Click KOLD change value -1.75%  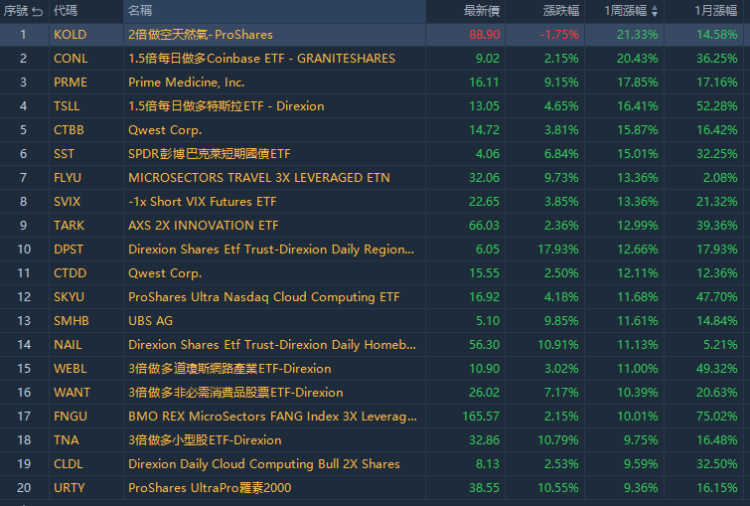pyautogui.click(x=559, y=35)
